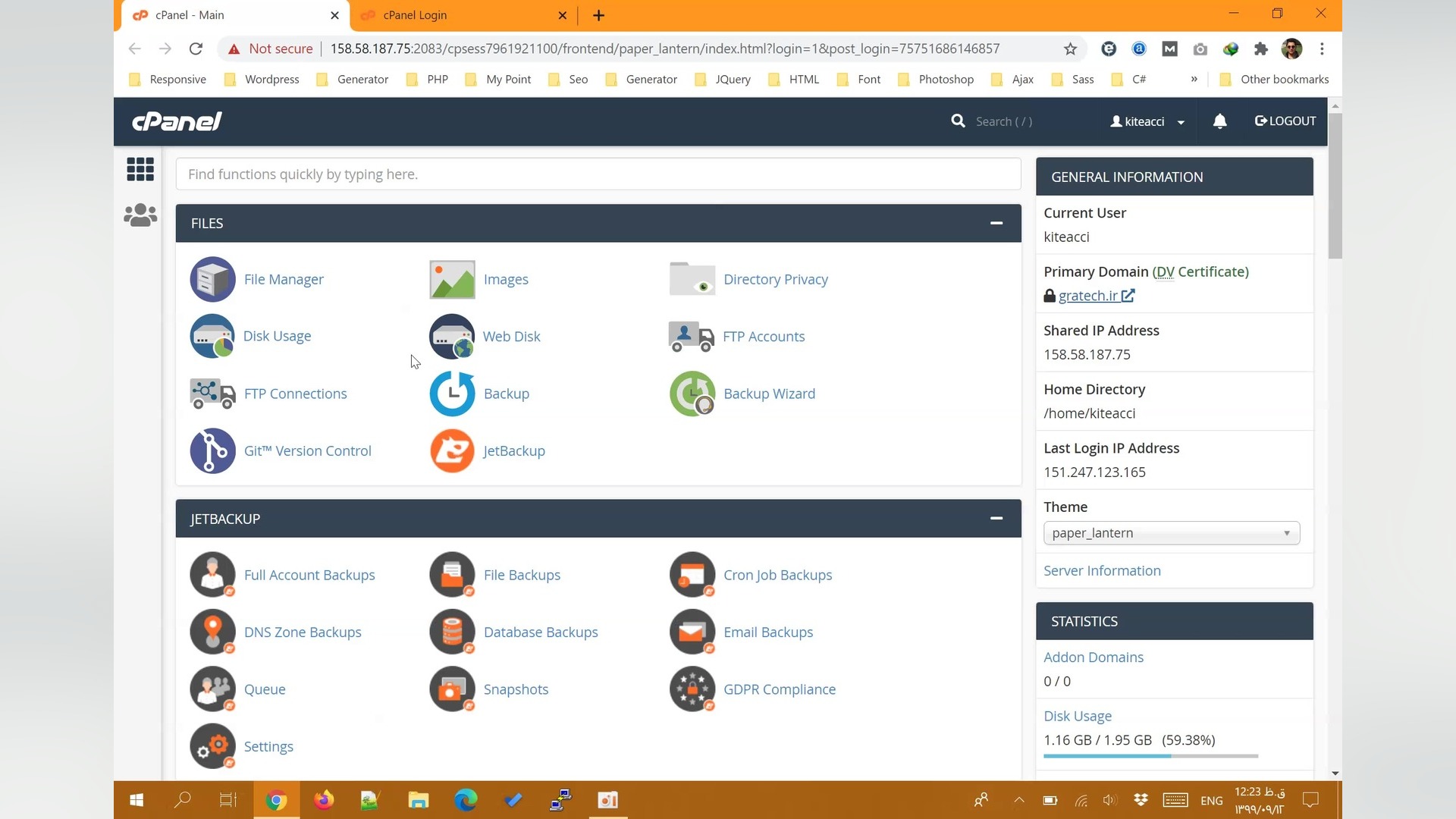Switch to the cPanel Login tab
Viewport: 1456px width, 819px height.
point(465,15)
